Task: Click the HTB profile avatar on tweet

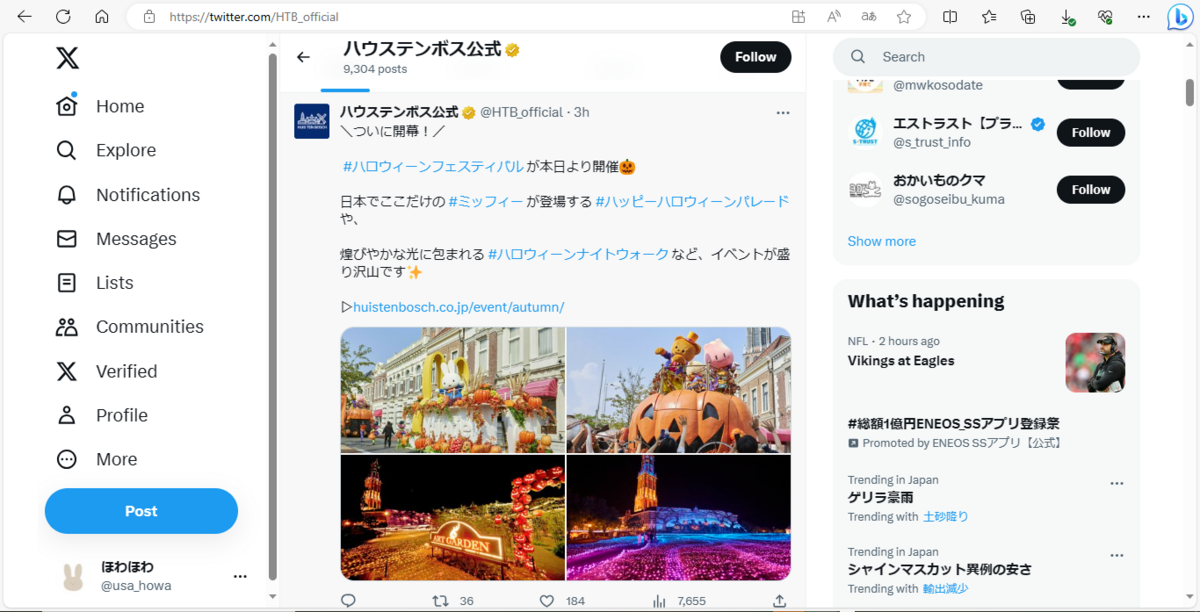Action: pos(312,121)
